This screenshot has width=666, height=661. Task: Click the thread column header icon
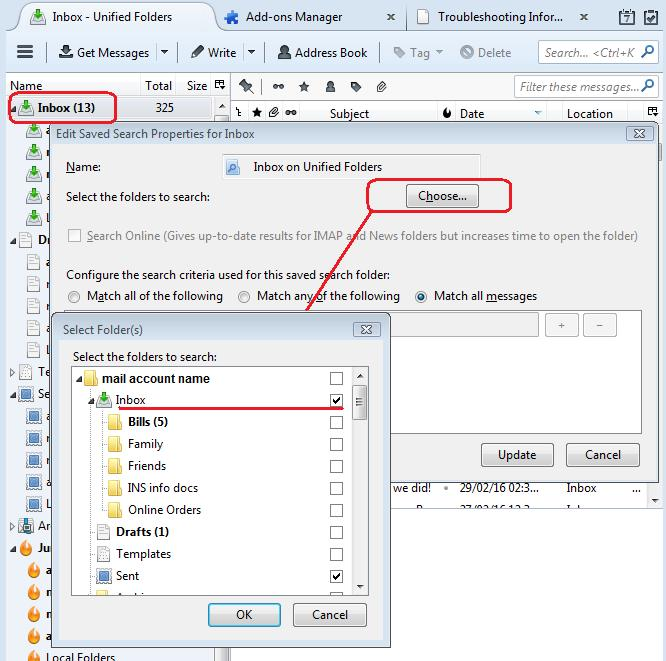tap(239, 113)
